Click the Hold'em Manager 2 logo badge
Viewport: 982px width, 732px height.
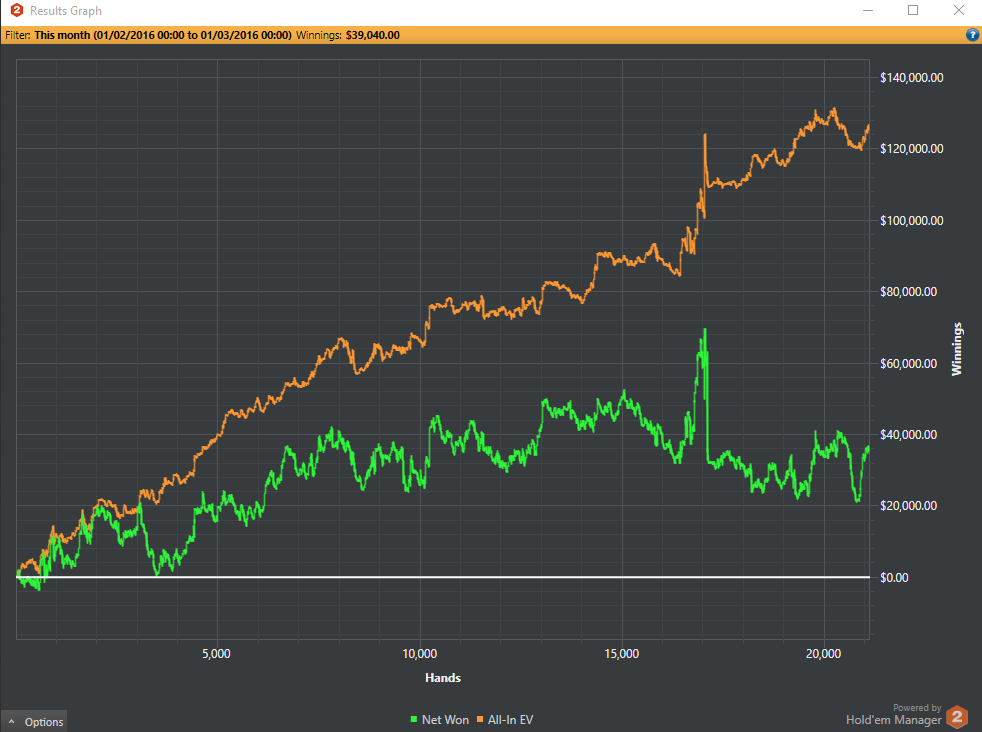coord(958,716)
